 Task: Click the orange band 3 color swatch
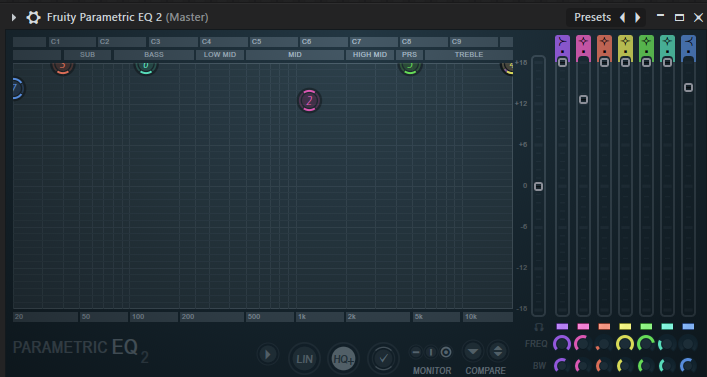[604, 326]
